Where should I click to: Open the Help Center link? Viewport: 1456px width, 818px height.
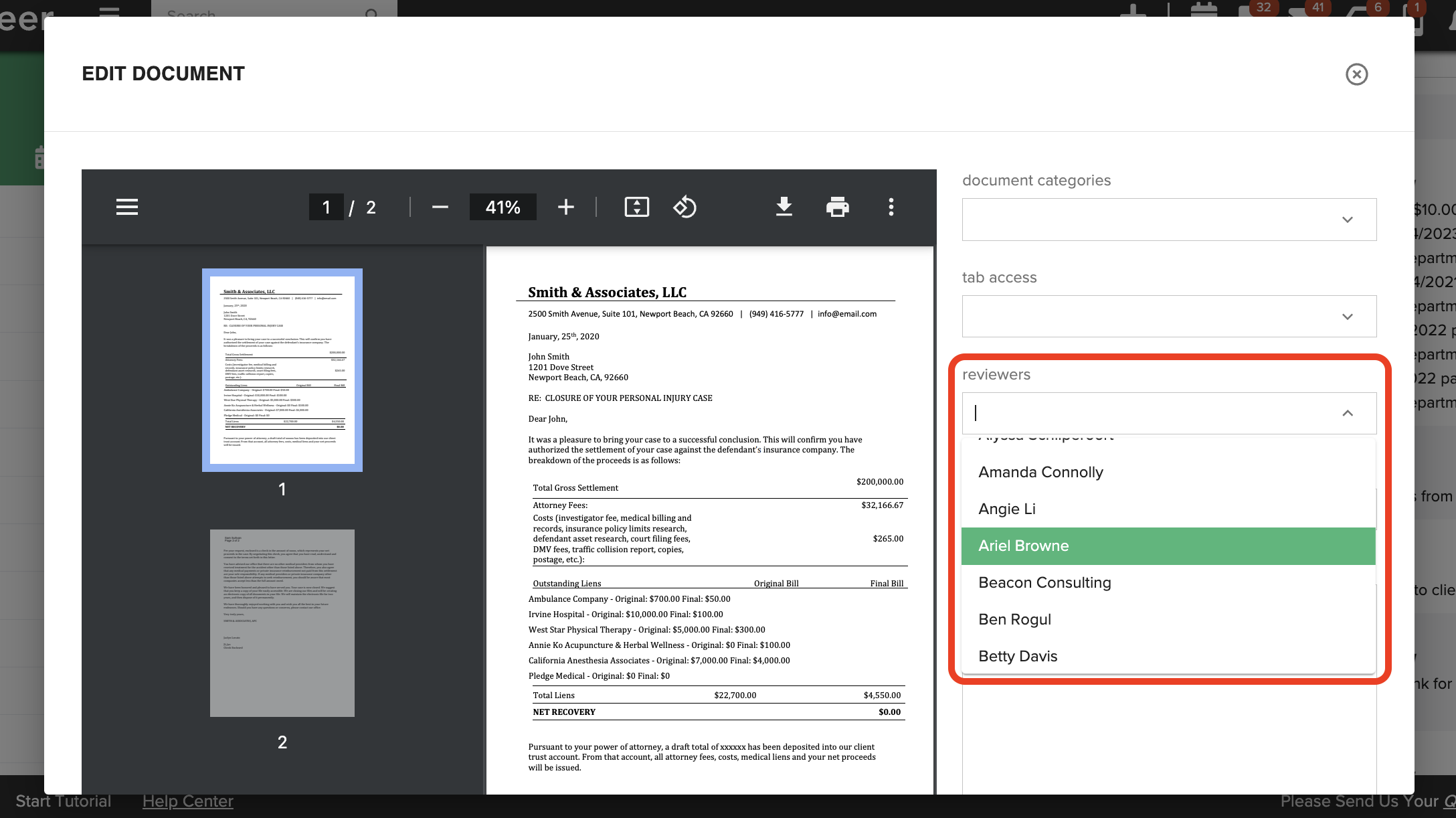[x=188, y=801]
